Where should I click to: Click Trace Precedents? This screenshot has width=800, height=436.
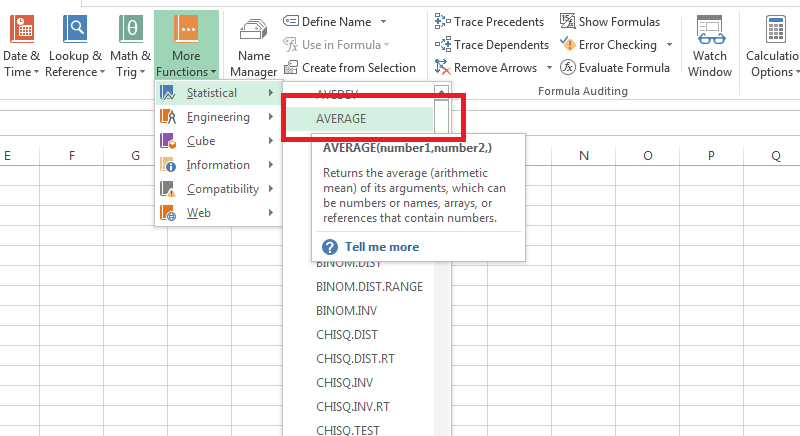click(x=490, y=21)
